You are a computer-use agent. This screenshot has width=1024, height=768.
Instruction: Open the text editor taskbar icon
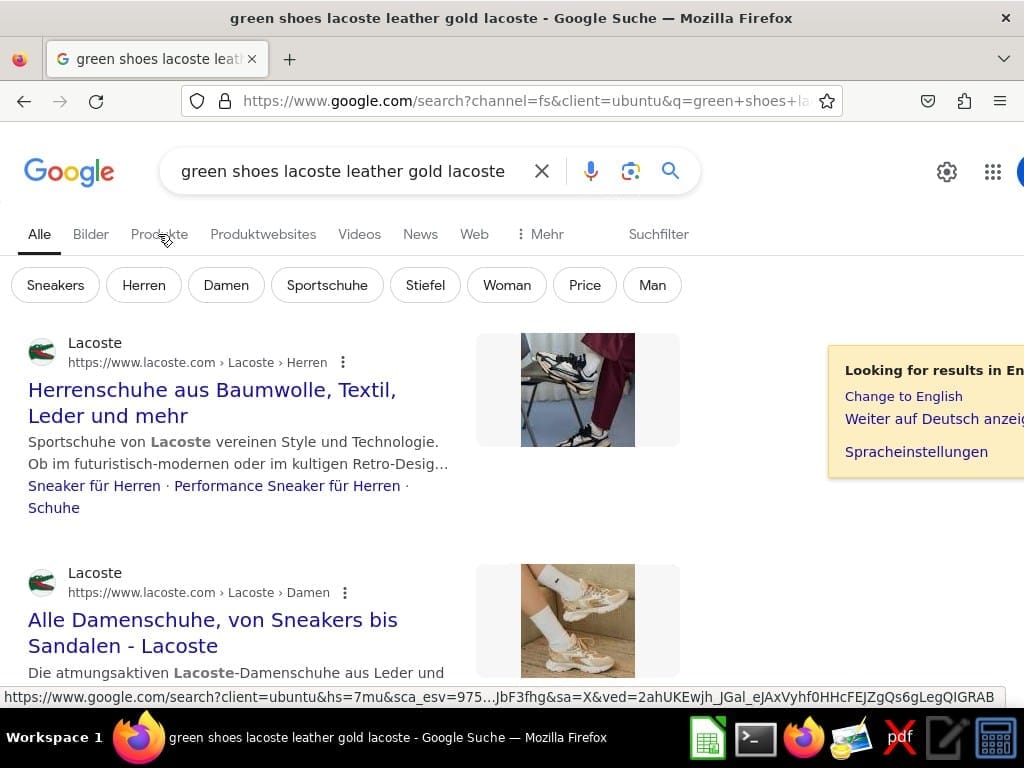pos(947,739)
